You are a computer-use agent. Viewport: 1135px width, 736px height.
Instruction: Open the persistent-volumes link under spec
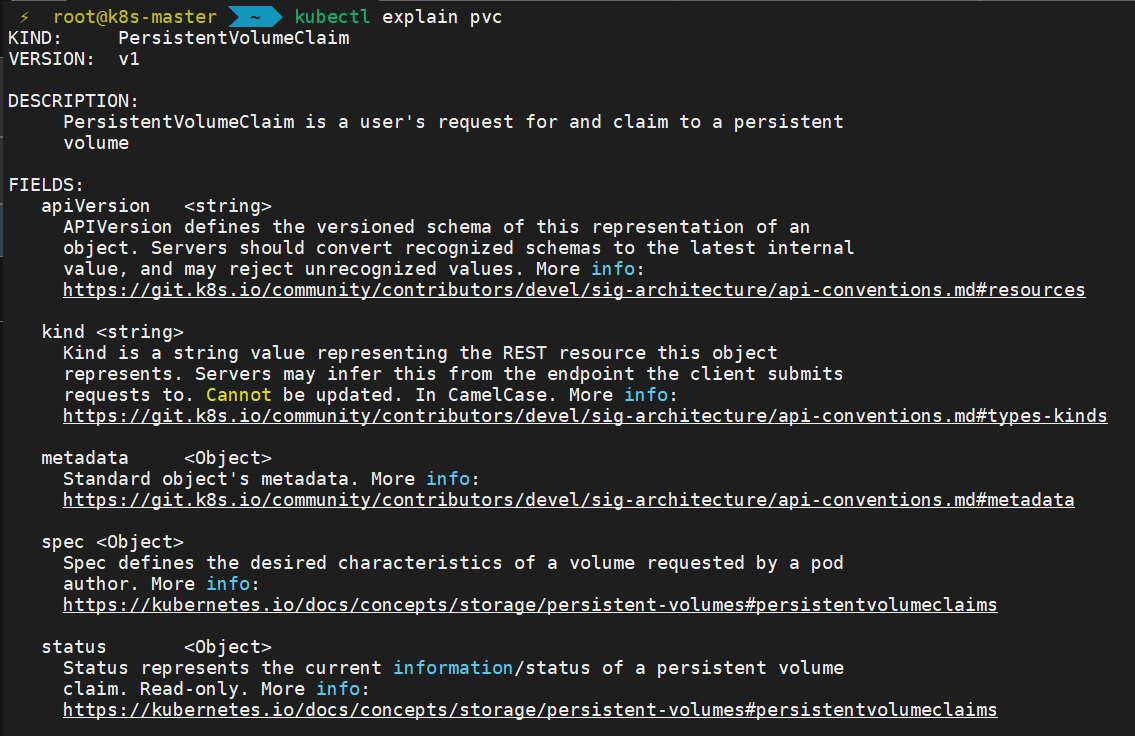pos(530,605)
